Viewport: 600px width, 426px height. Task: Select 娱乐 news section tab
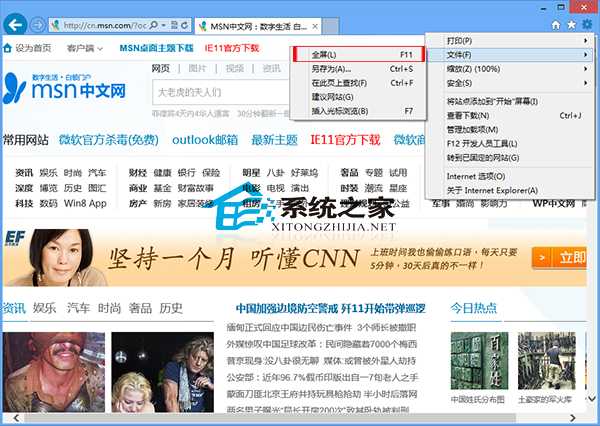point(44,308)
